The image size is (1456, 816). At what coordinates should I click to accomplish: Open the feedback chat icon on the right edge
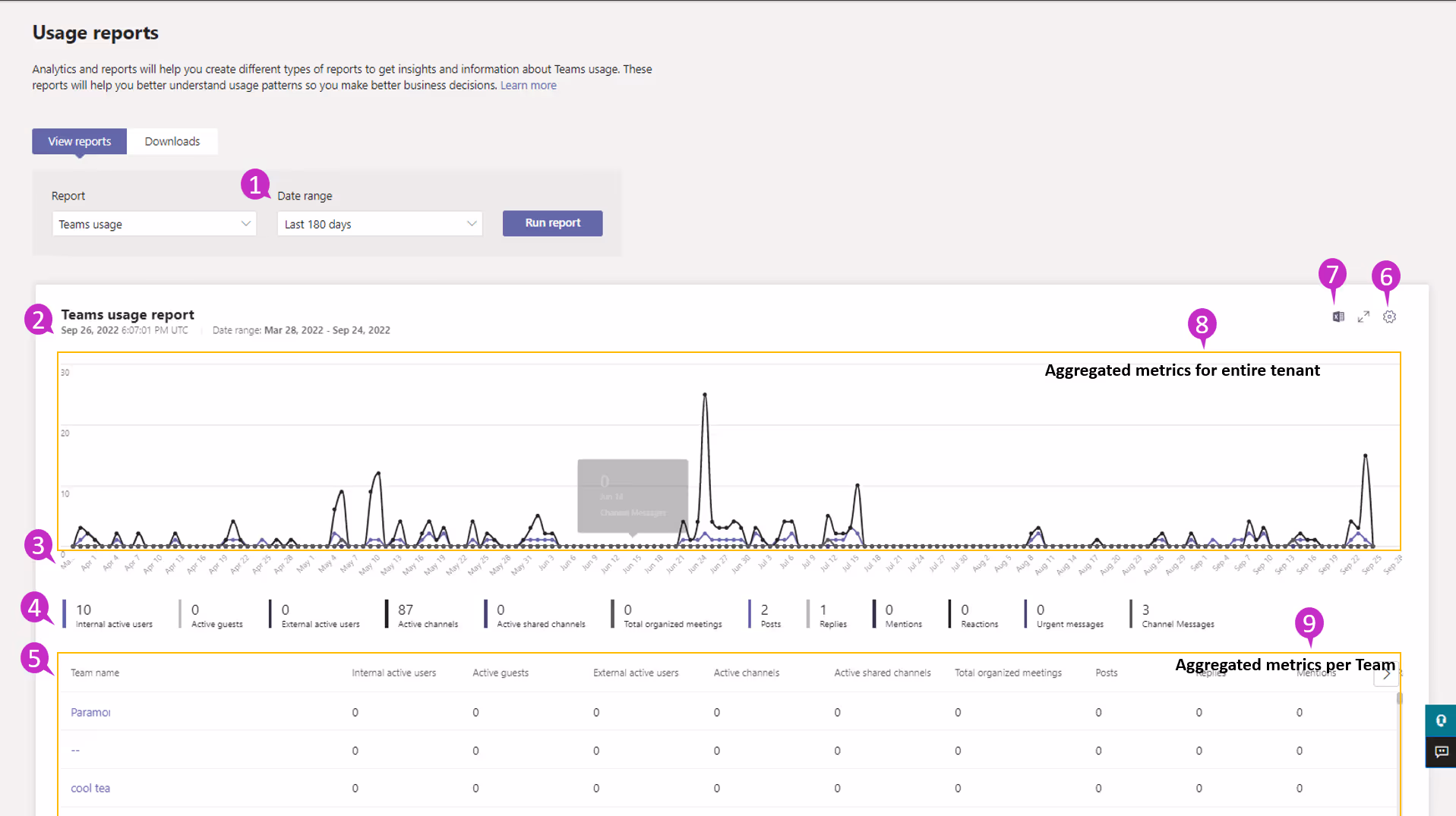[1441, 752]
